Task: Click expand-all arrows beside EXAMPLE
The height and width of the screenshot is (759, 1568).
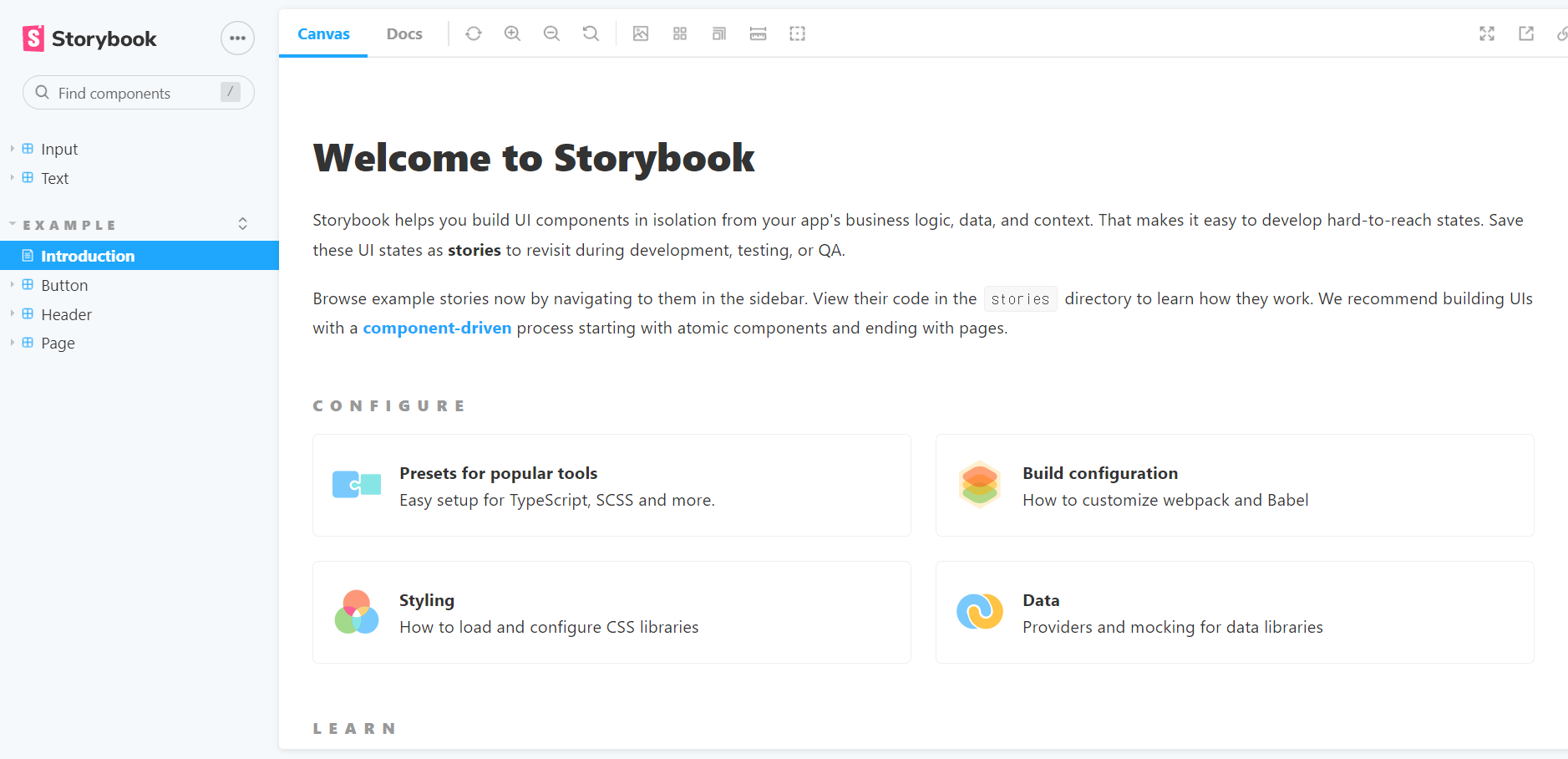Action: pyautogui.click(x=243, y=224)
